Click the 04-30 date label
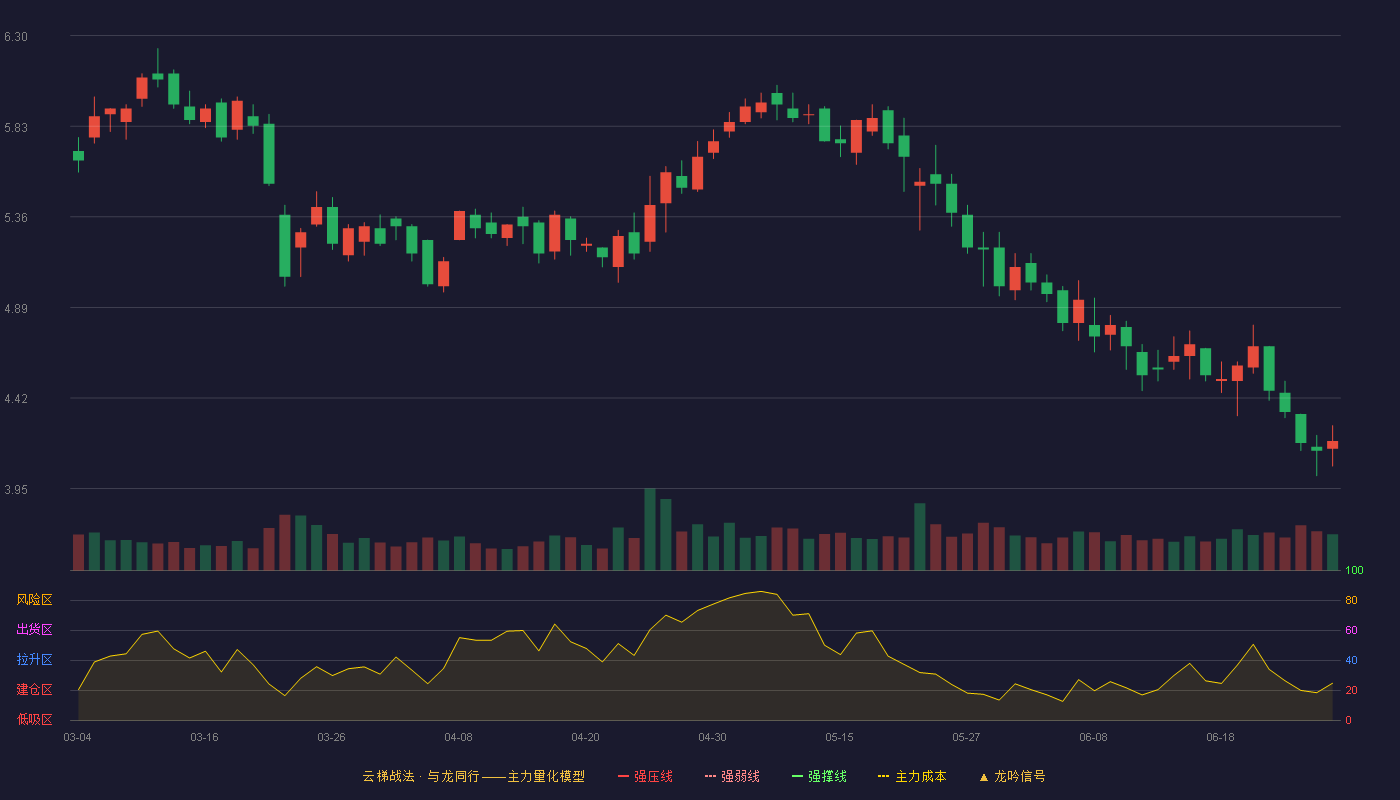This screenshot has width=1400, height=800. pyautogui.click(x=713, y=737)
